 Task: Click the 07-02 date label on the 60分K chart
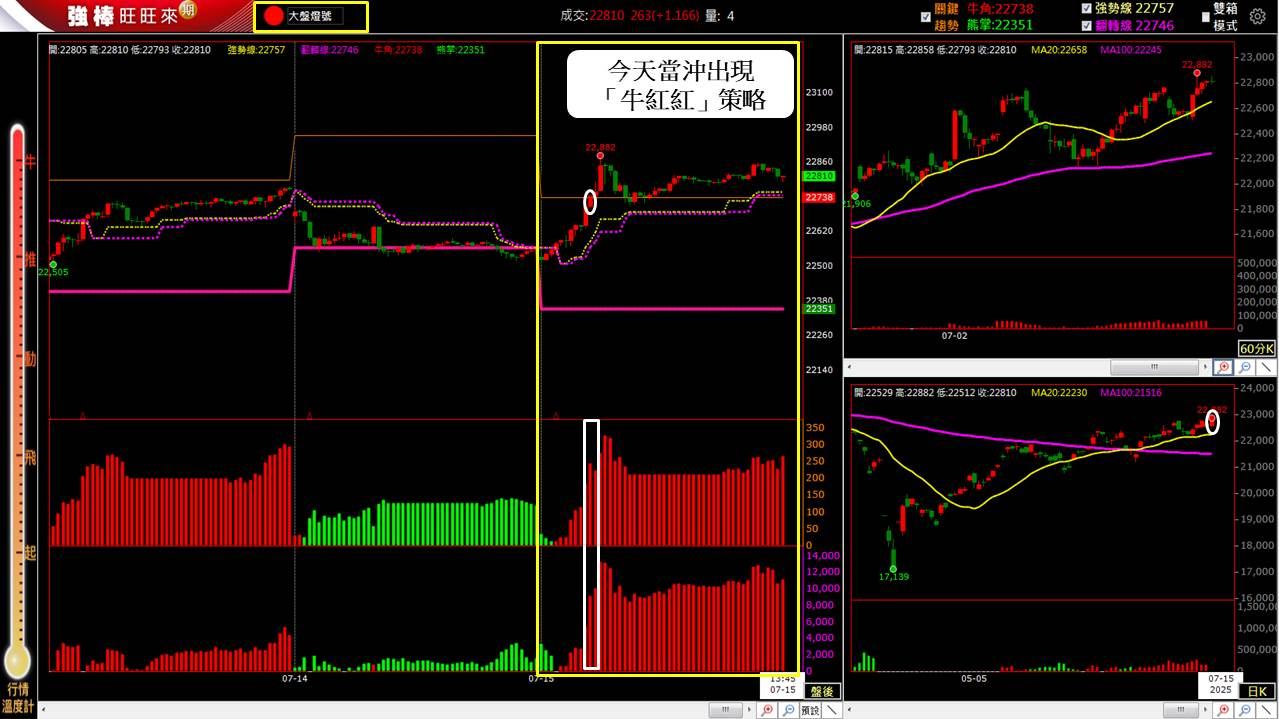click(955, 336)
